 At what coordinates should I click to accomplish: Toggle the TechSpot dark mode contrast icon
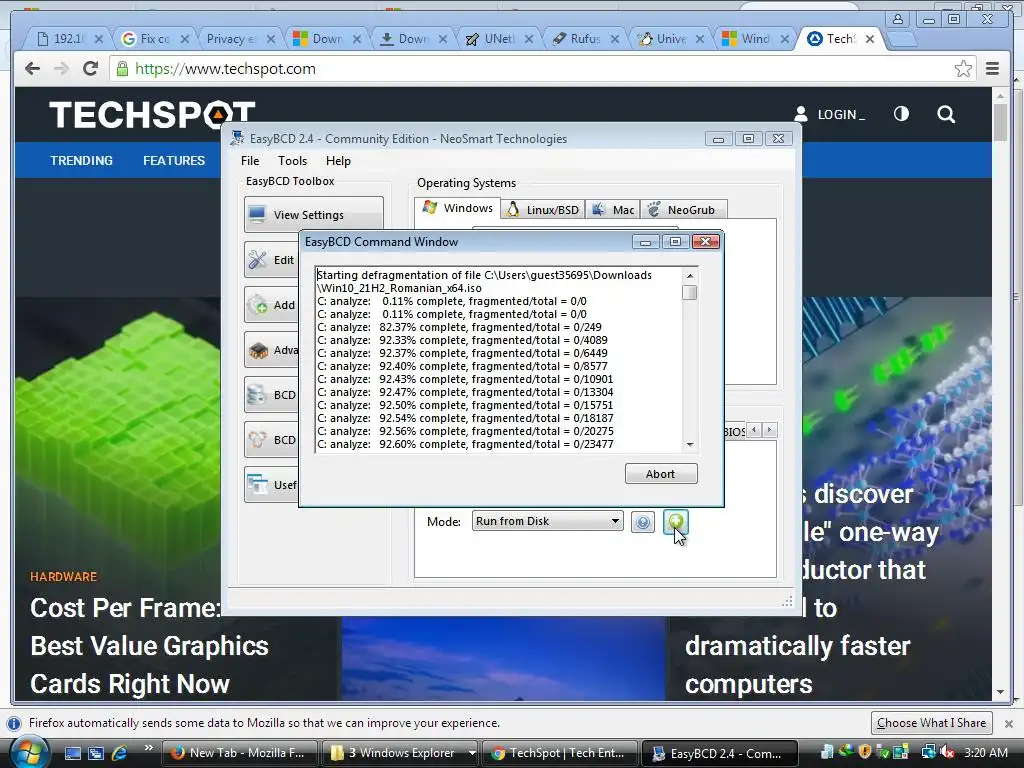(901, 114)
